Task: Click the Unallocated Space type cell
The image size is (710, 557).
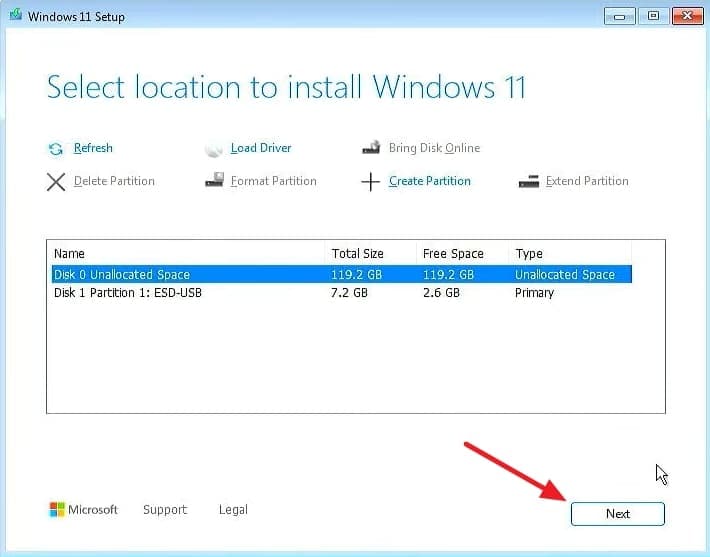Action: [565, 275]
